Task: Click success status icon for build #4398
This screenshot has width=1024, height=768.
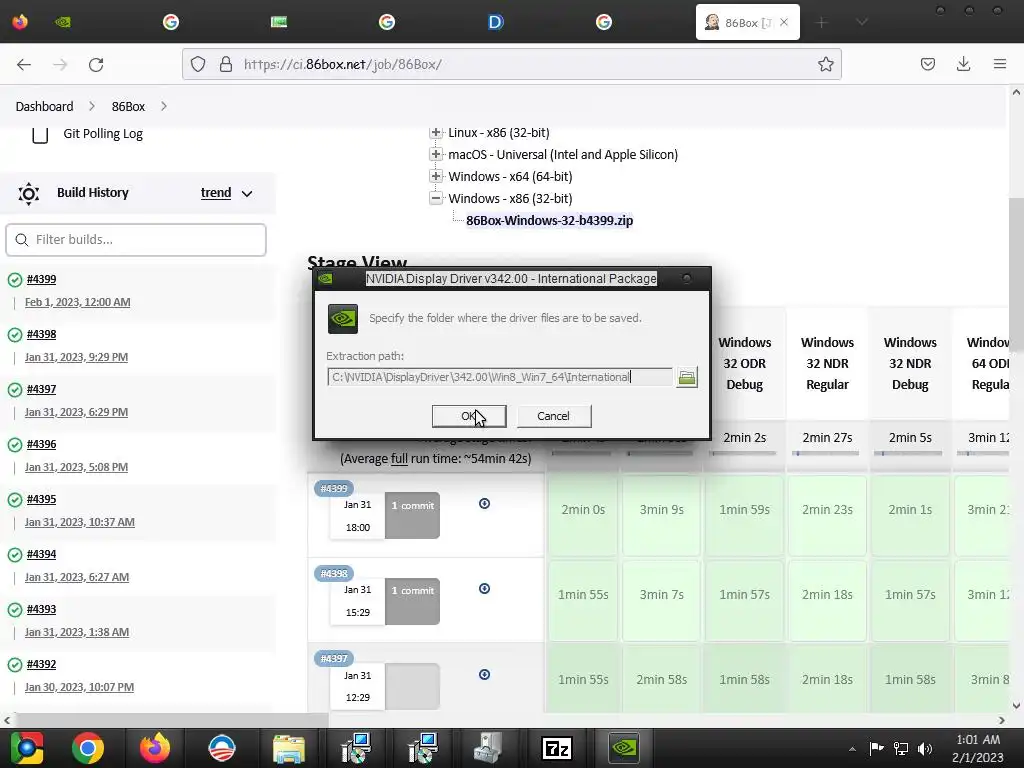Action: click(14, 335)
